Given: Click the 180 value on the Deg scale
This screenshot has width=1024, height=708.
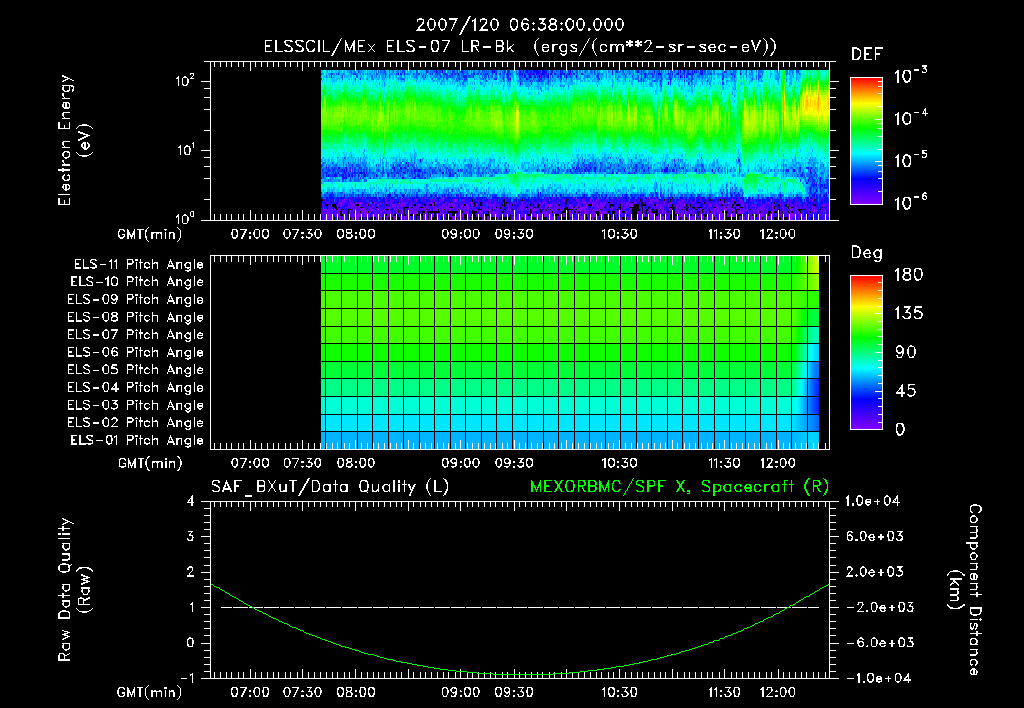Looking at the screenshot, I should pos(908,275).
